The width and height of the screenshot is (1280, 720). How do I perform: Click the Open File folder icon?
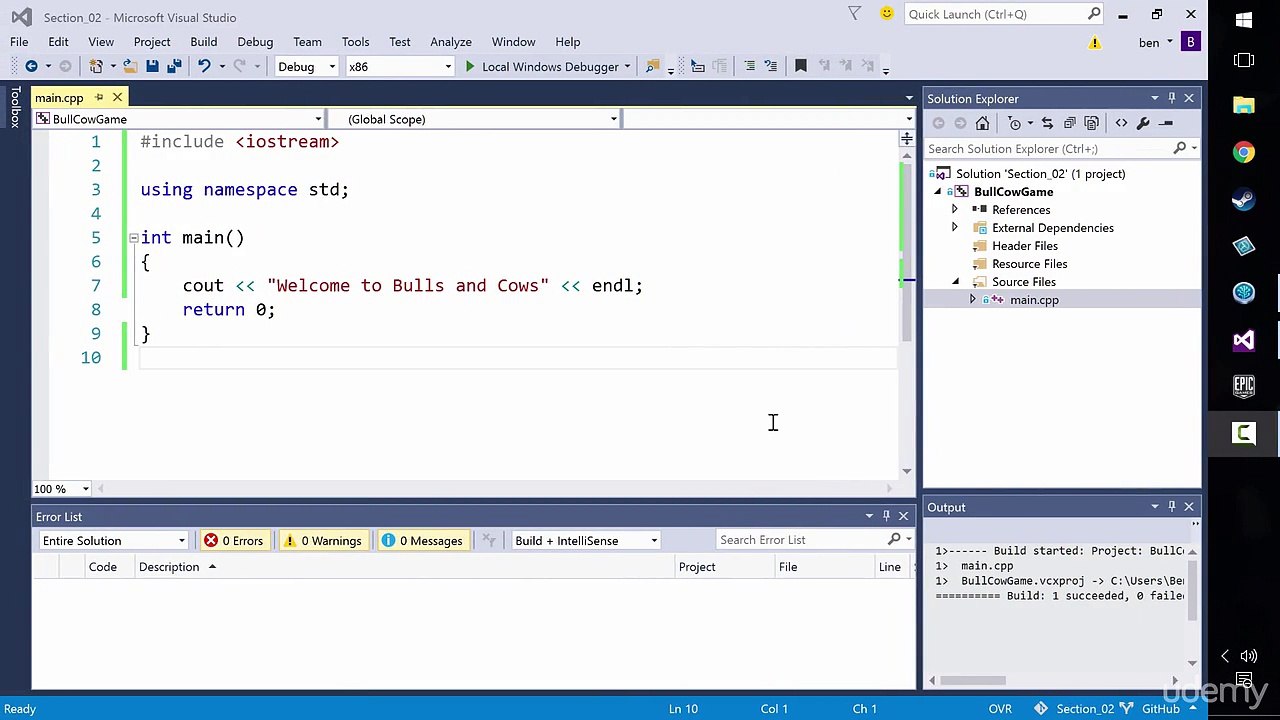point(130,66)
